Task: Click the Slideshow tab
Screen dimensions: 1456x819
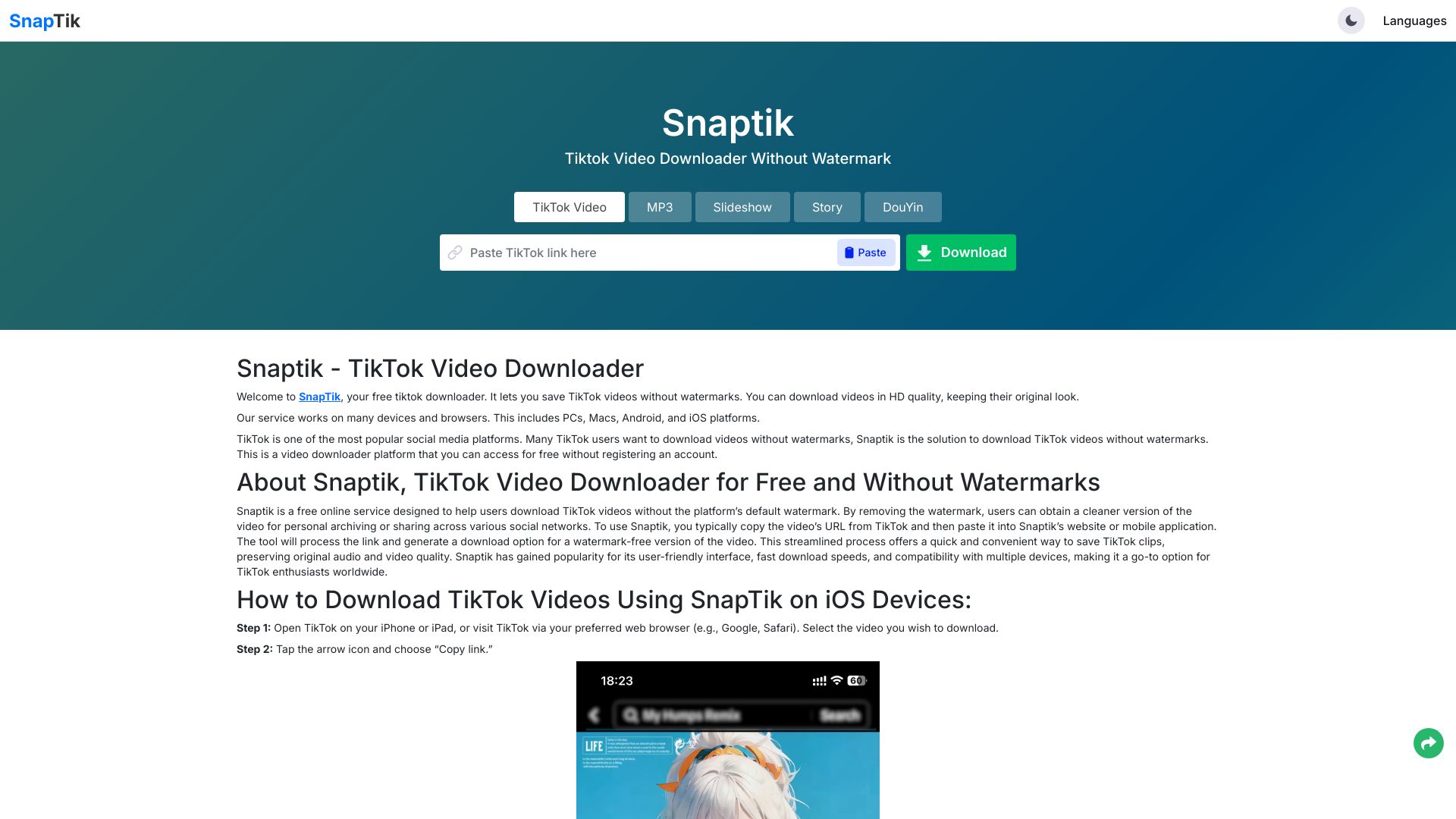Action: click(x=742, y=207)
